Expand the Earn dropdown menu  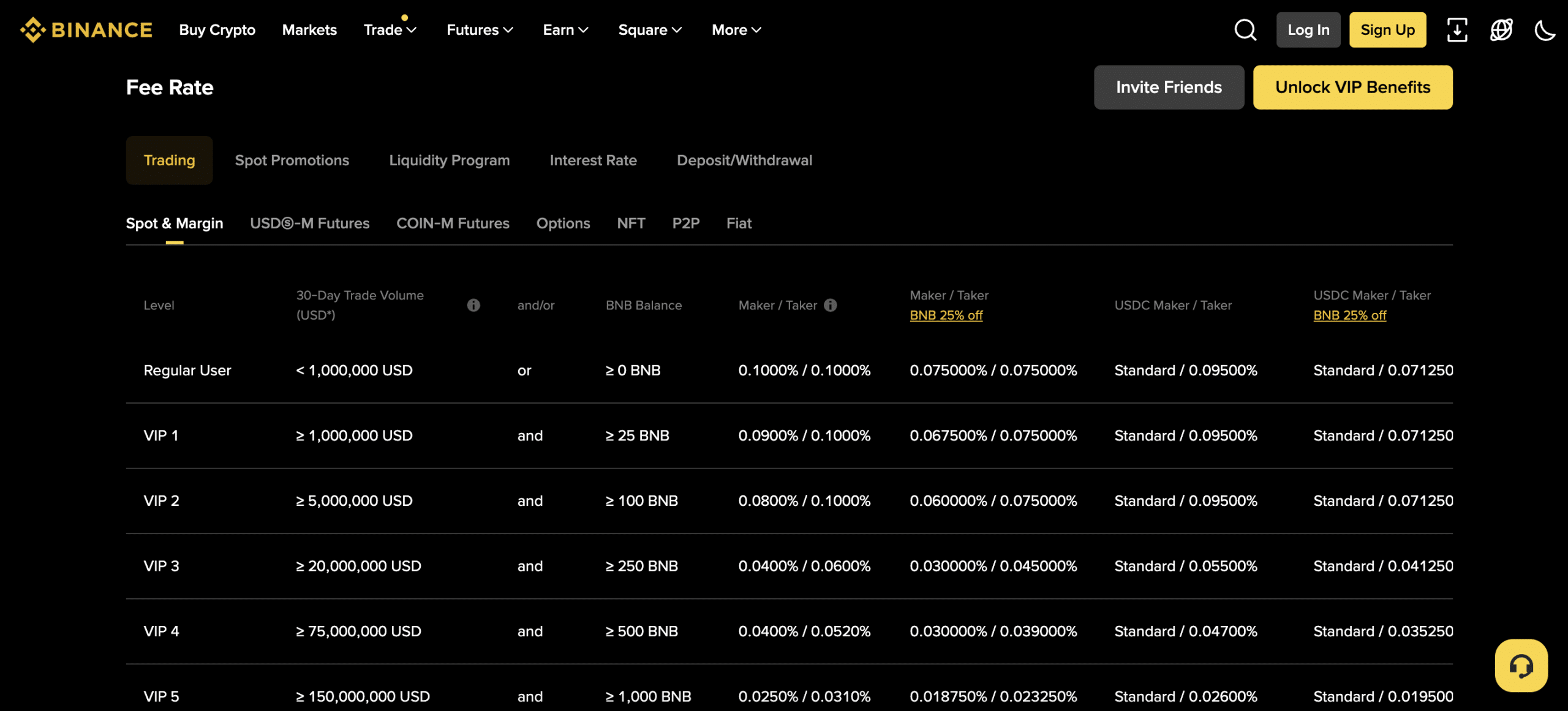pyautogui.click(x=565, y=29)
